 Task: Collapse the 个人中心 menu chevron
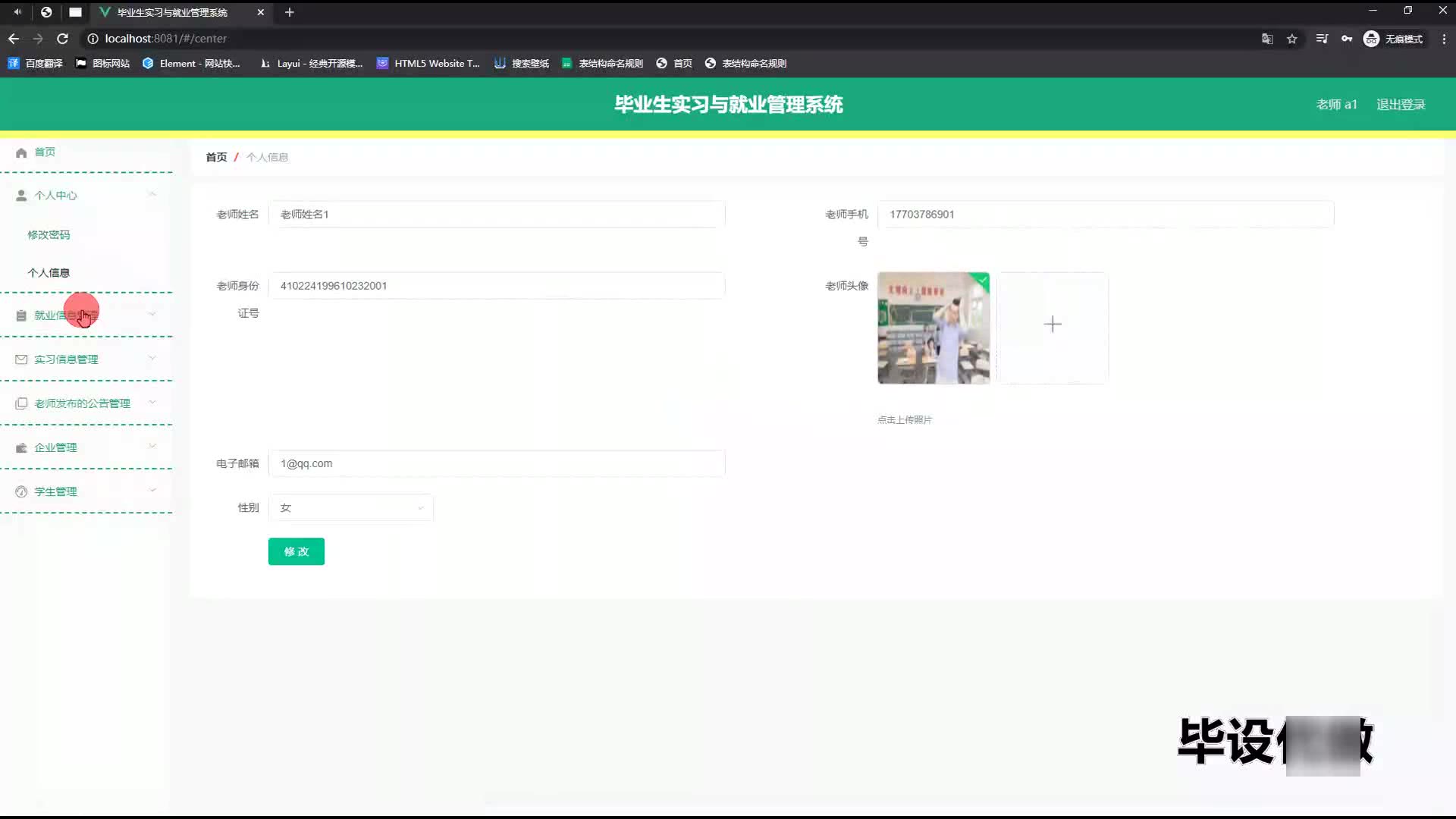(x=152, y=195)
